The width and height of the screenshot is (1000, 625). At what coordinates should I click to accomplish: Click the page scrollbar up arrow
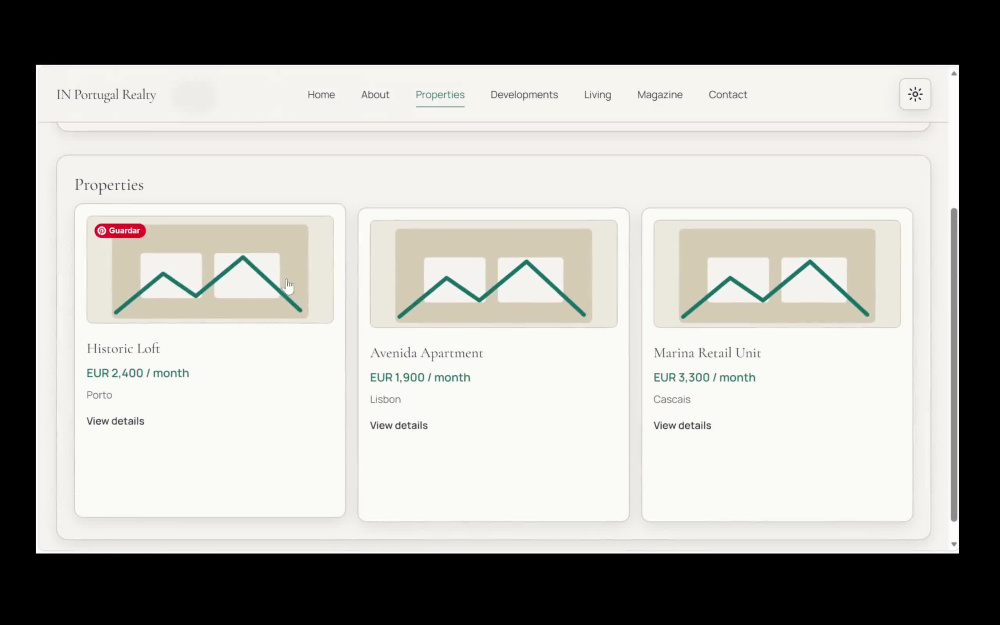[953, 73]
